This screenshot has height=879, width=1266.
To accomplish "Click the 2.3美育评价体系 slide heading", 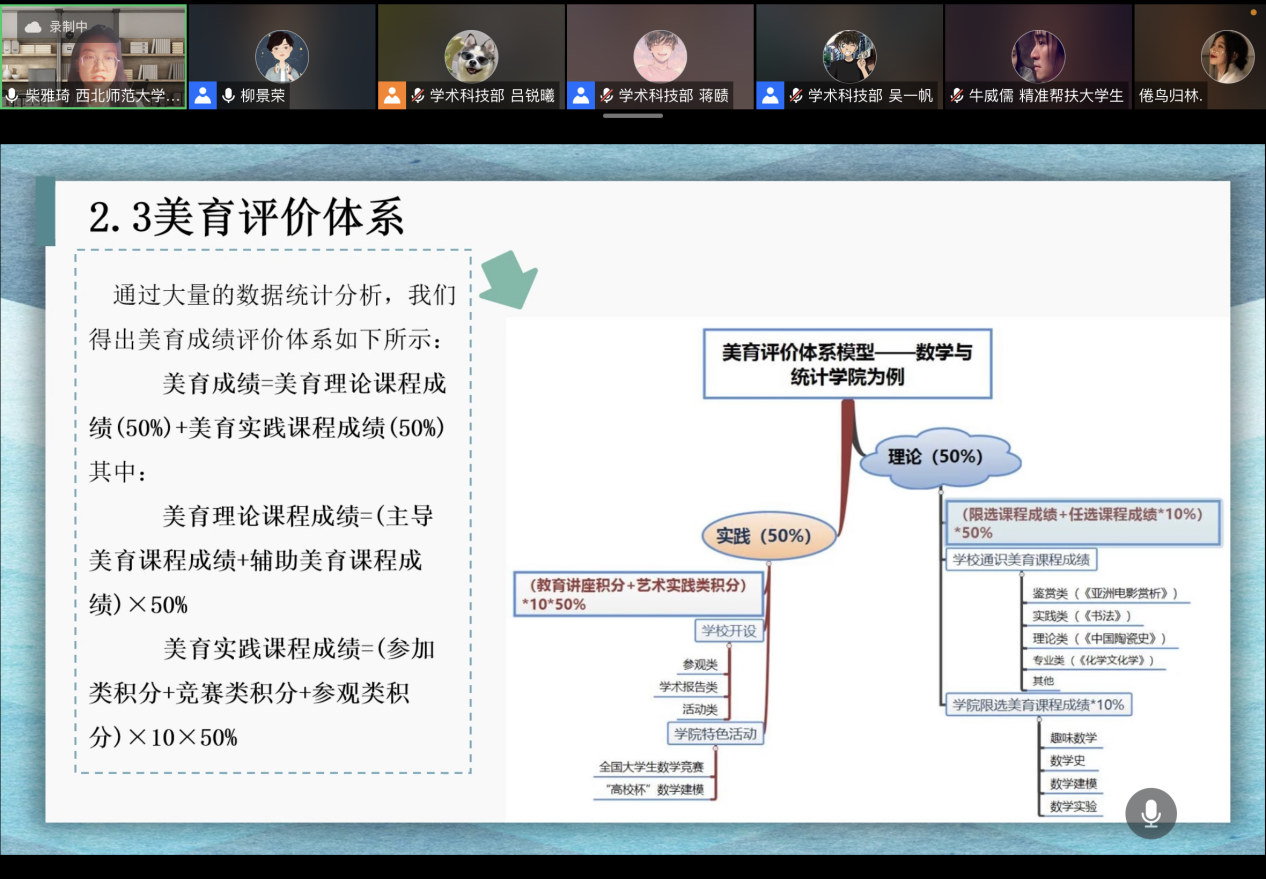I will point(247,217).
